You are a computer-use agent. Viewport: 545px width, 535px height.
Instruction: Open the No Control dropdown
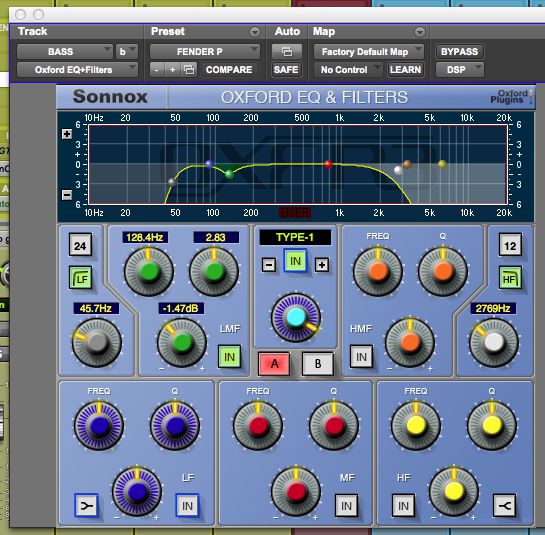tap(348, 70)
